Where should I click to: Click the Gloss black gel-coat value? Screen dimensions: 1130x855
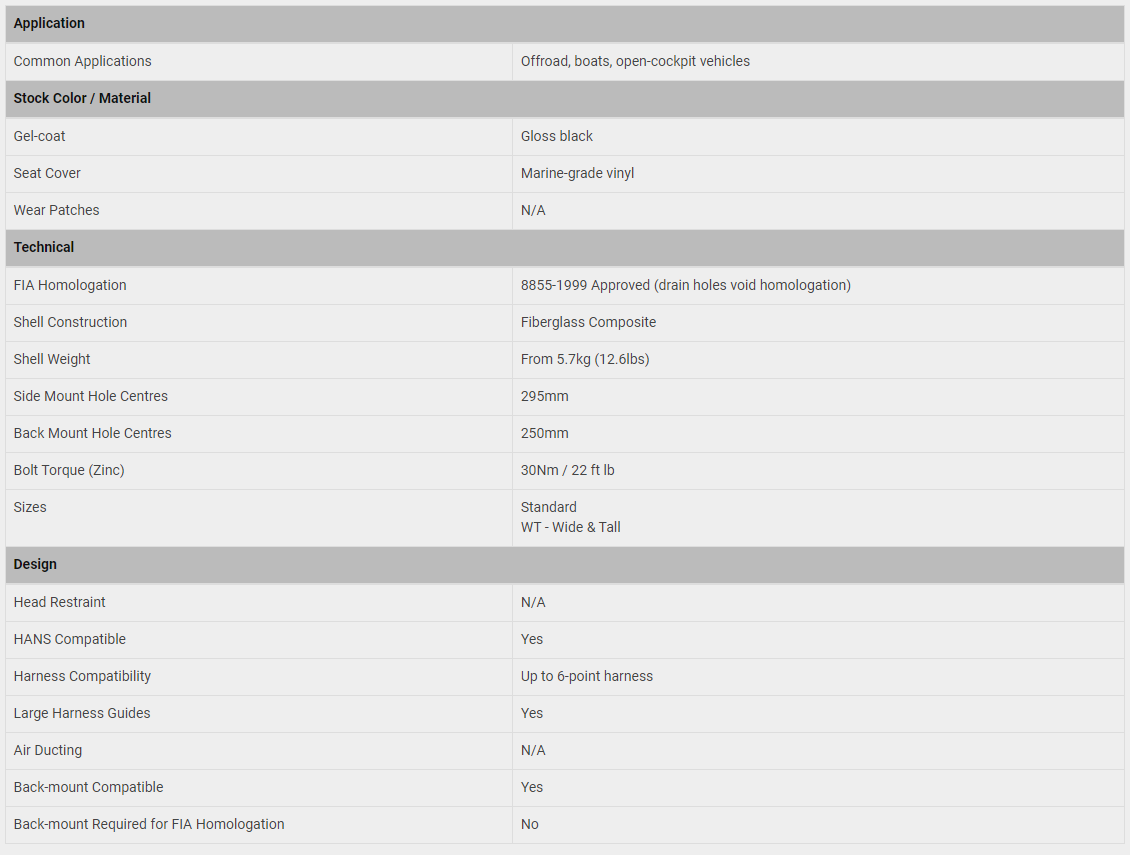pos(556,136)
